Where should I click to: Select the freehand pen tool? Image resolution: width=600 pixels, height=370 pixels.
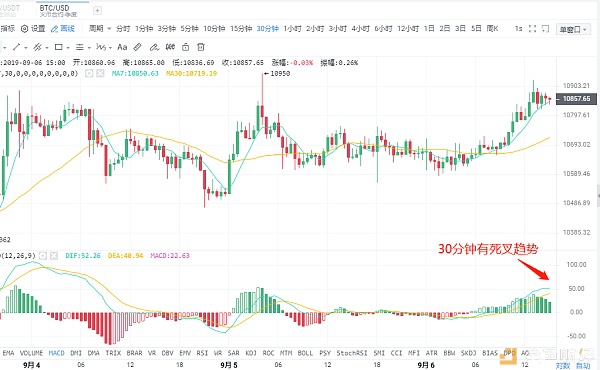(154, 47)
